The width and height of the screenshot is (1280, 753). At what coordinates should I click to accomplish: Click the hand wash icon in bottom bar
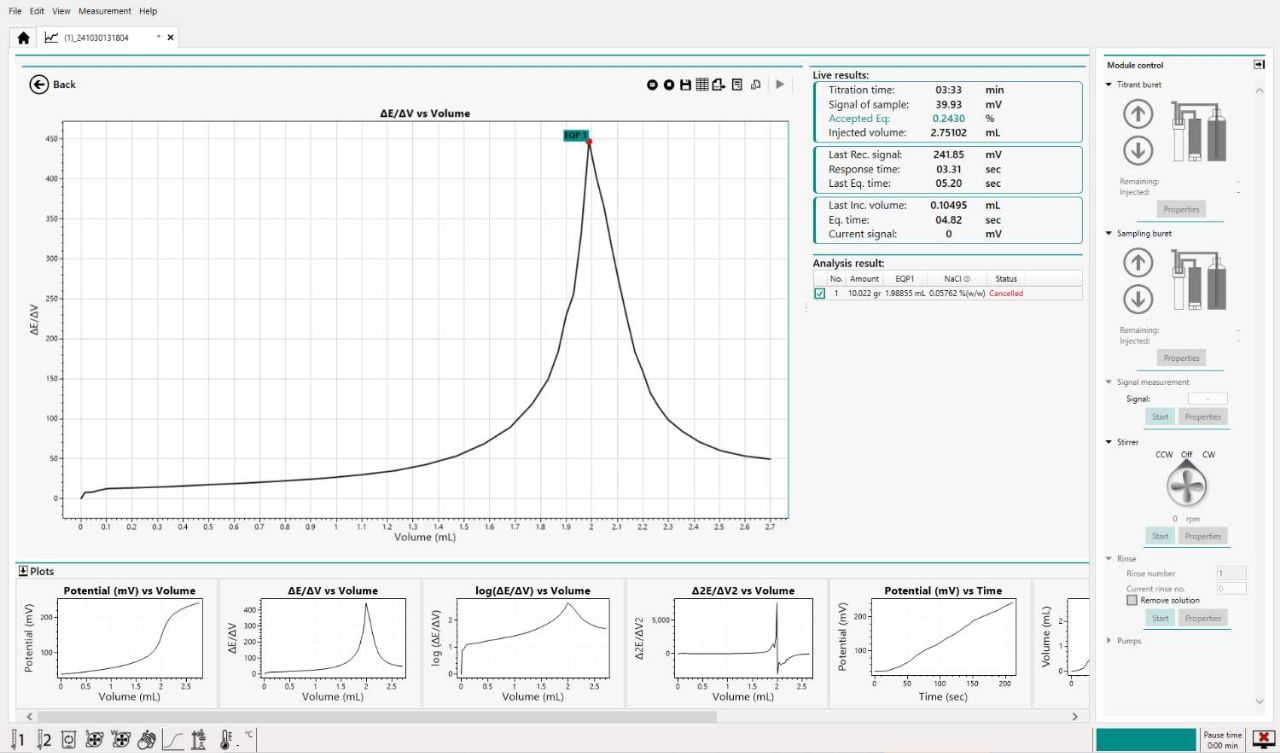pyautogui.click(x=146, y=740)
